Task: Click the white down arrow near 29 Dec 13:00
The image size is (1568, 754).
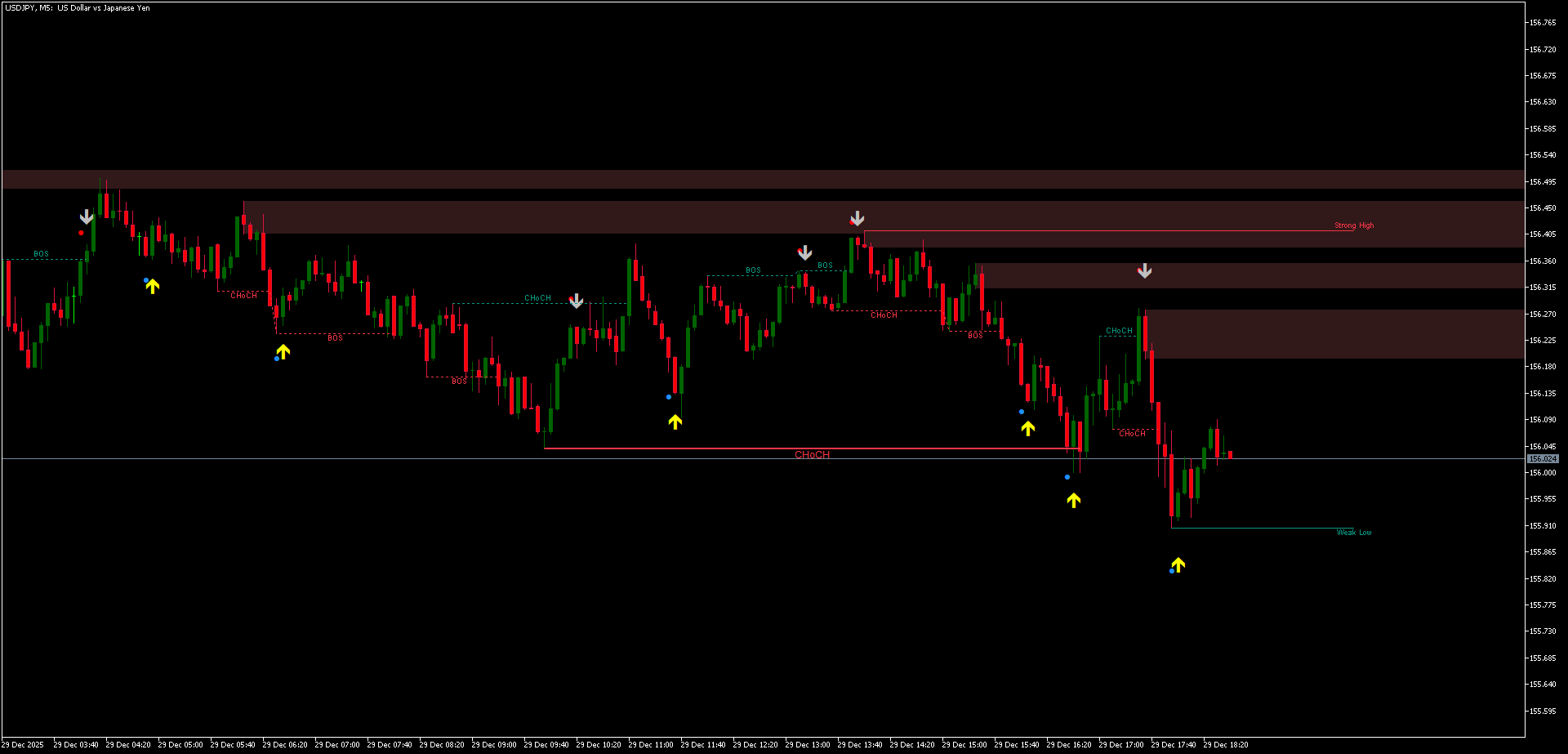Action: (805, 252)
